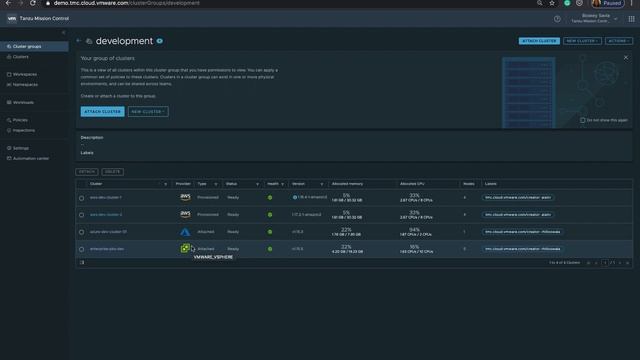Open NEW CLUSTER dropdown inside the info banner
Image resolution: width=640 pixels, height=360 pixels.
pos(148,111)
